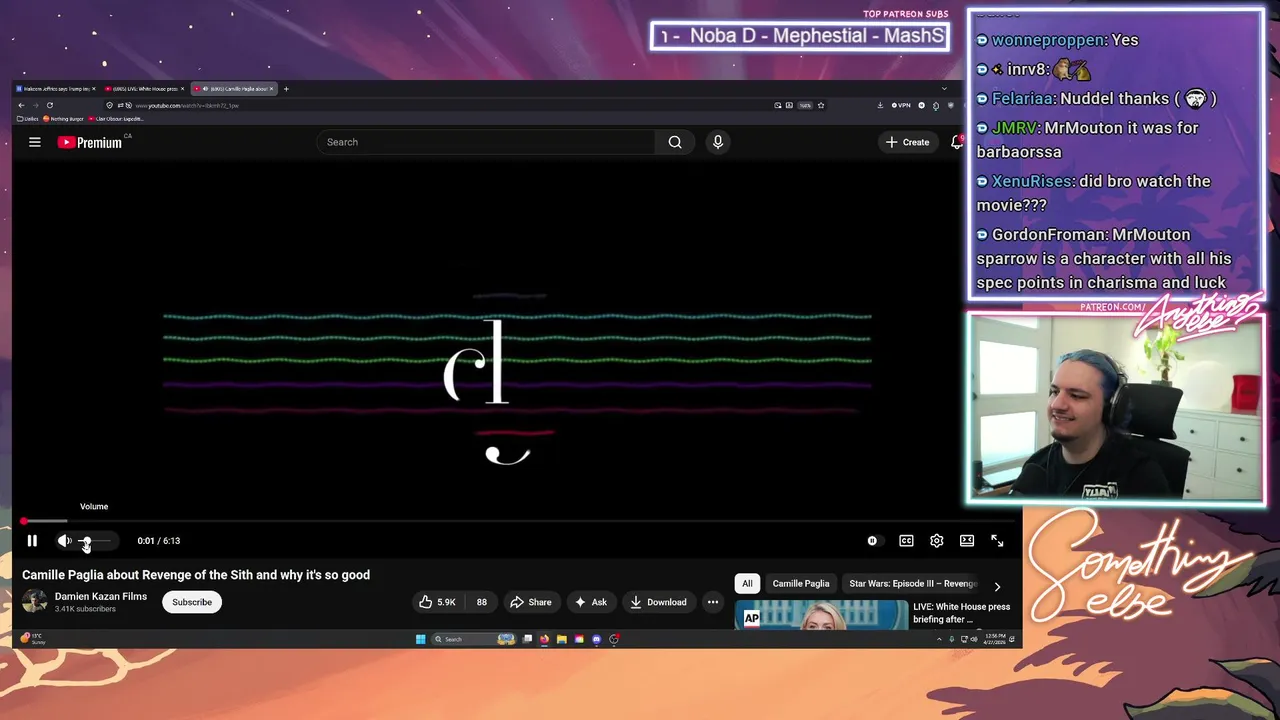Viewport: 1280px width, 720px height.
Task: Select Star Wars: Episode III chip
Action: tap(913, 583)
